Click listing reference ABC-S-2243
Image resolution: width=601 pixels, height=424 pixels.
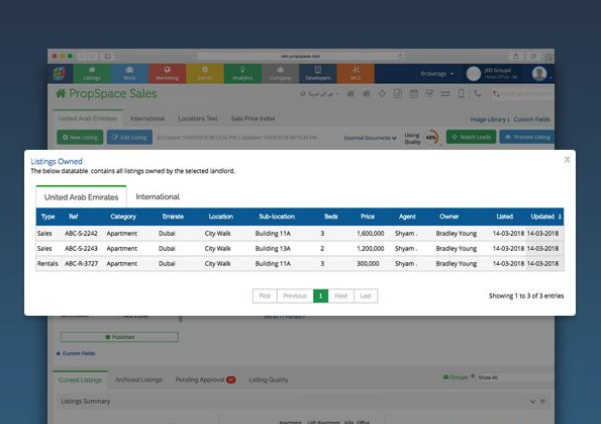tap(81, 248)
